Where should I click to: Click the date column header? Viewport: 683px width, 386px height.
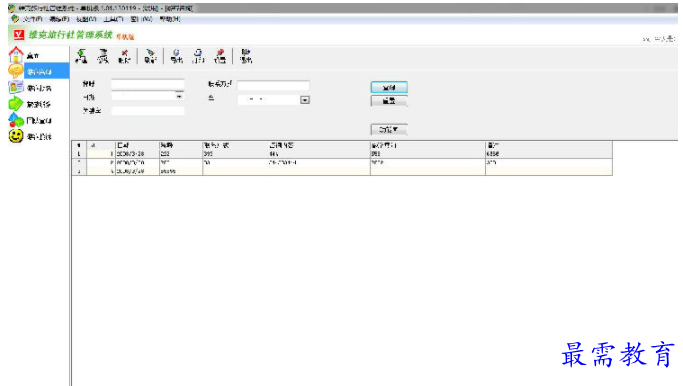(x=137, y=145)
